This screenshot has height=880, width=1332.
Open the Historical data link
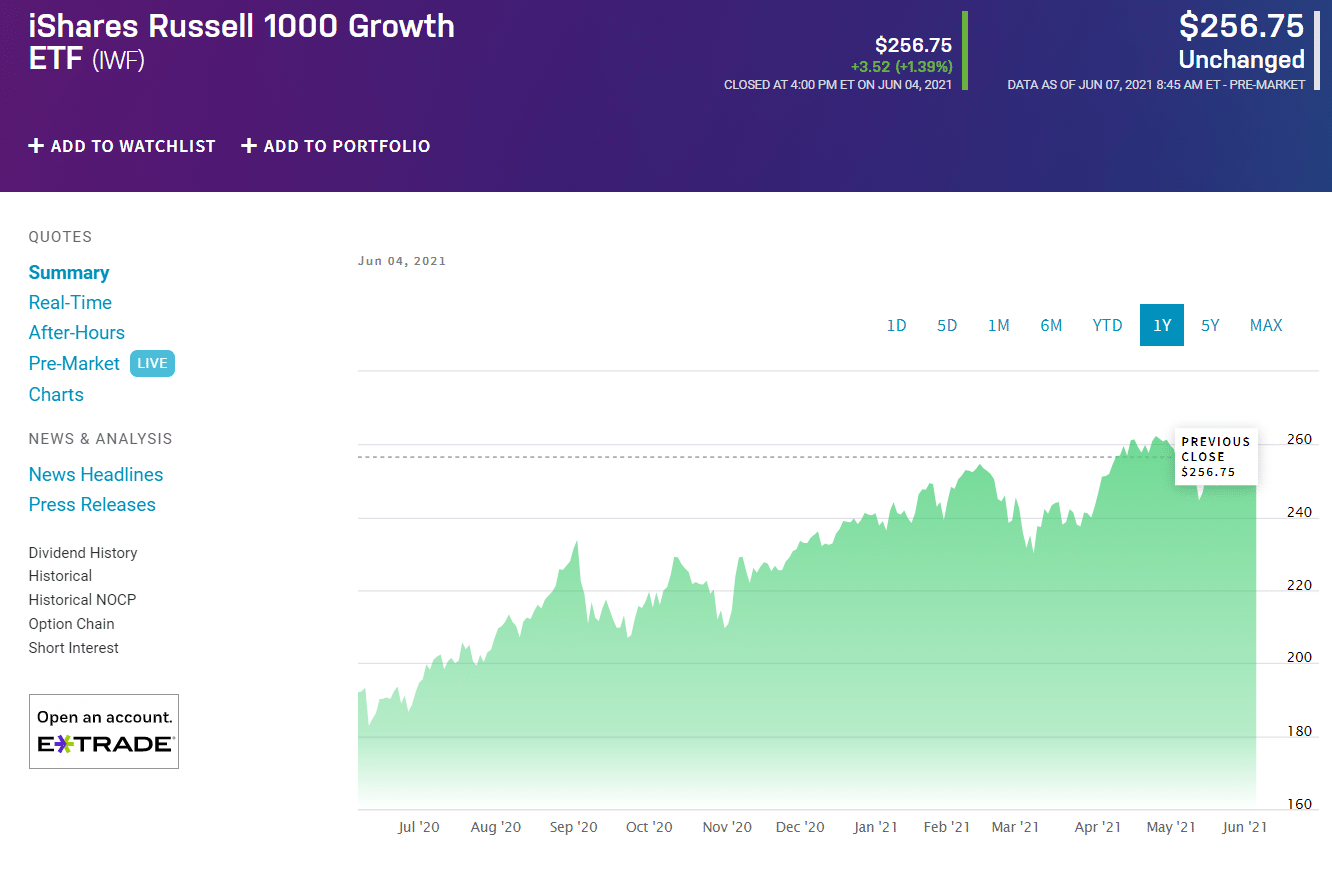(x=60, y=576)
